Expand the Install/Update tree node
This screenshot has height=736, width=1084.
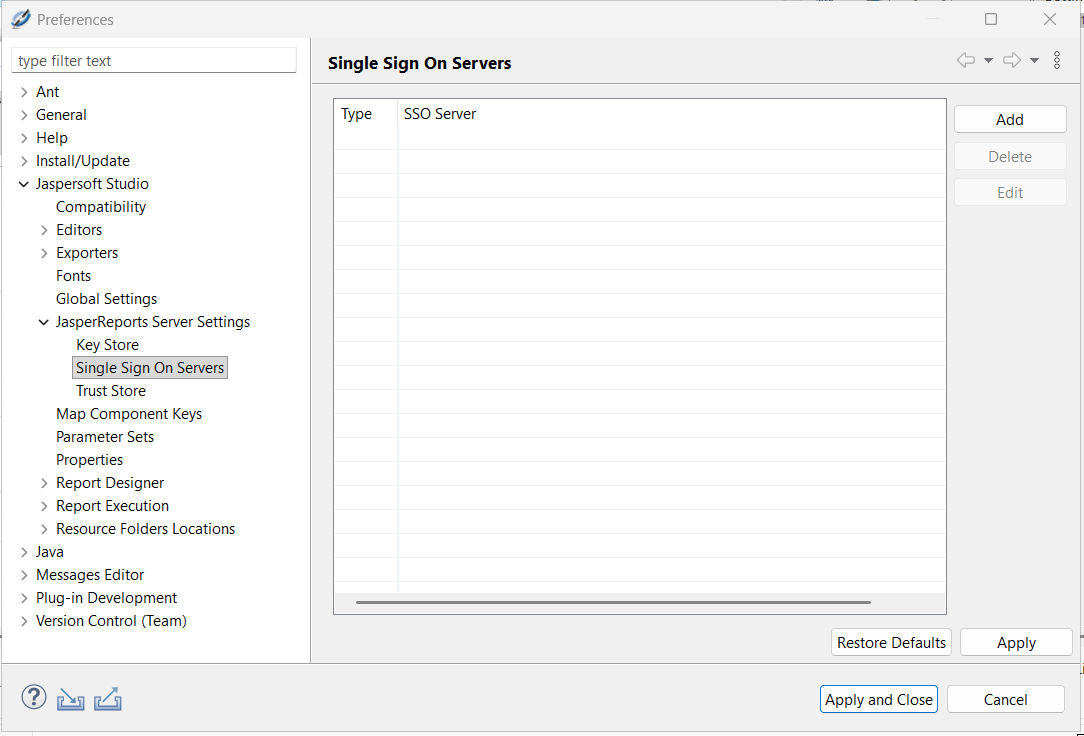[x=24, y=161]
